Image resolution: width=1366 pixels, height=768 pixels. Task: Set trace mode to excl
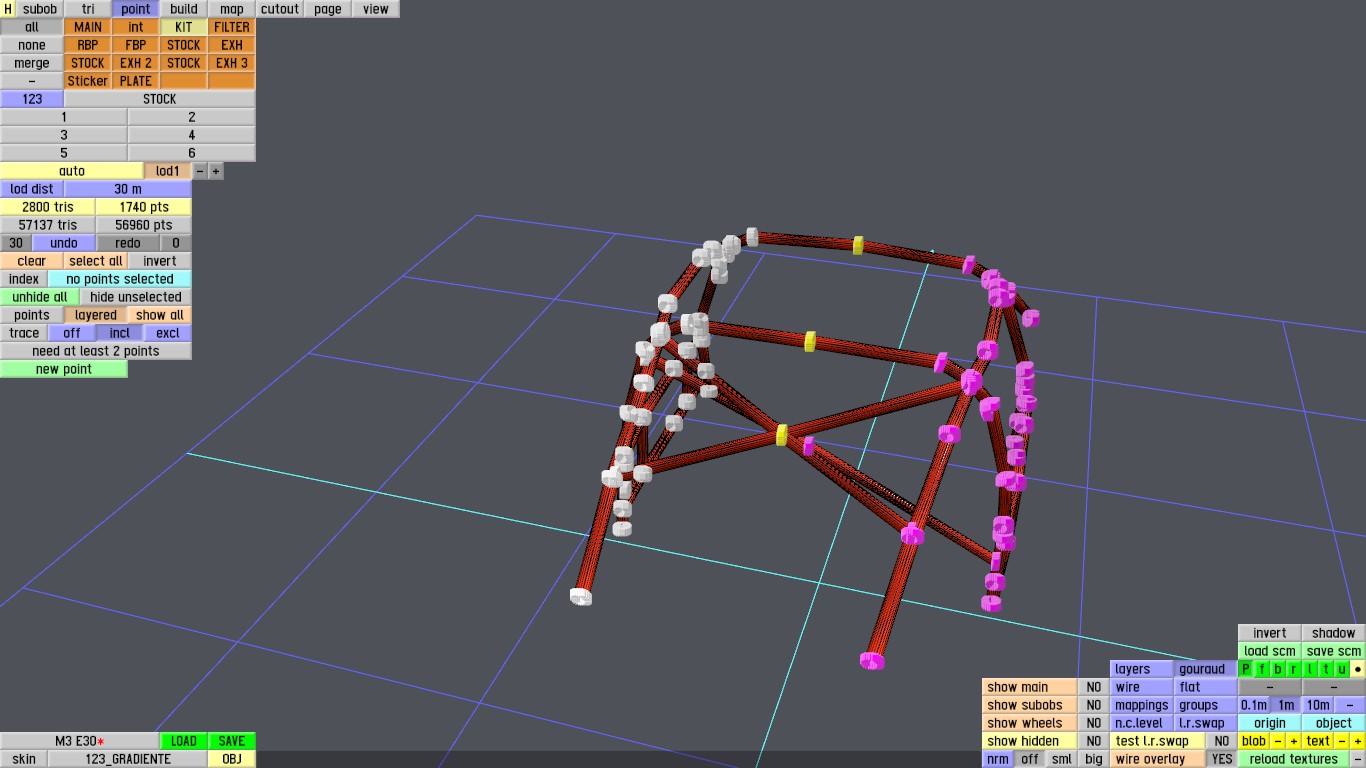tap(168, 333)
